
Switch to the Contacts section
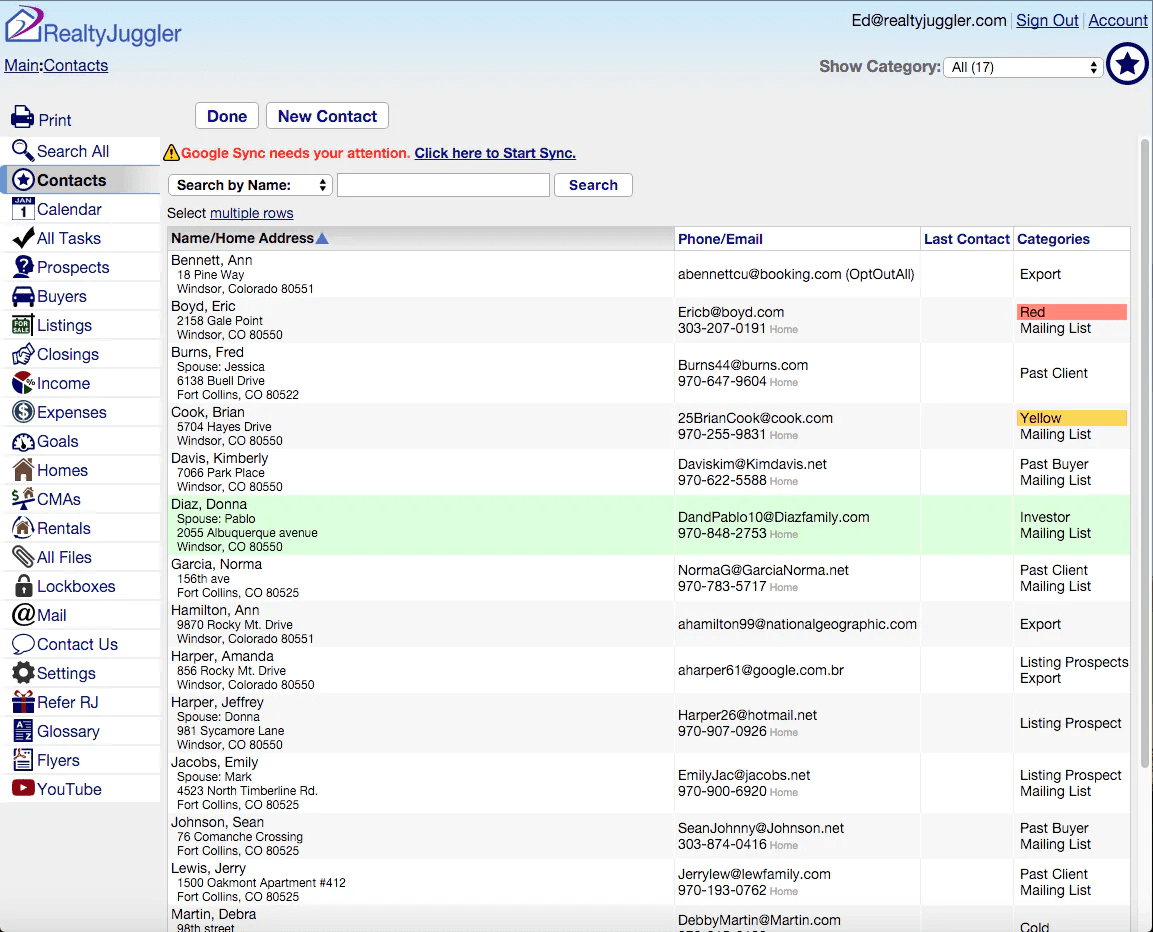coord(71,179)
